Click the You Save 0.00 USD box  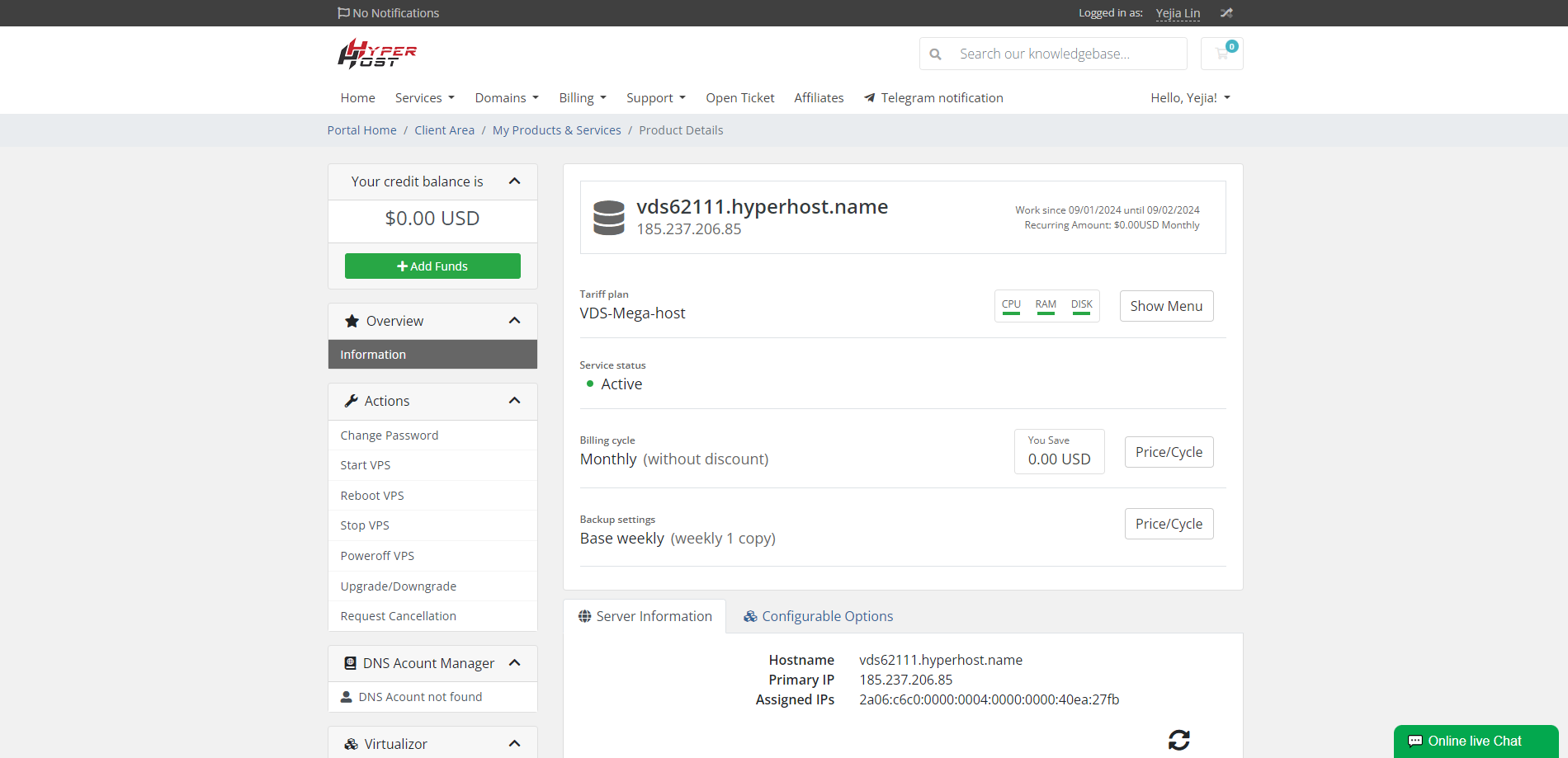tap(1059, 452)
